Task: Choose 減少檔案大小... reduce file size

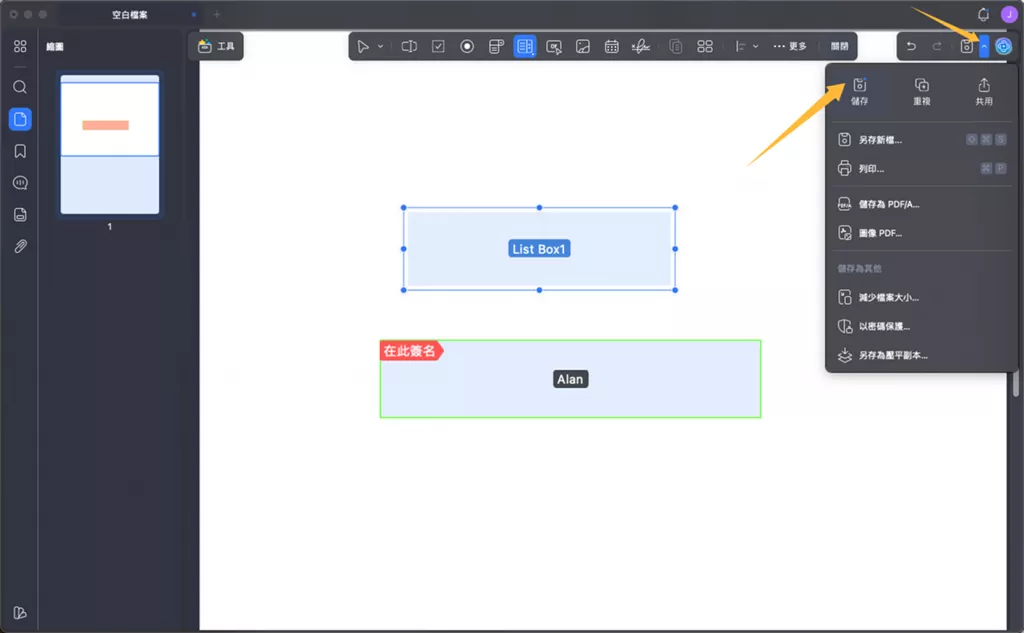Action: click(921, 297)
